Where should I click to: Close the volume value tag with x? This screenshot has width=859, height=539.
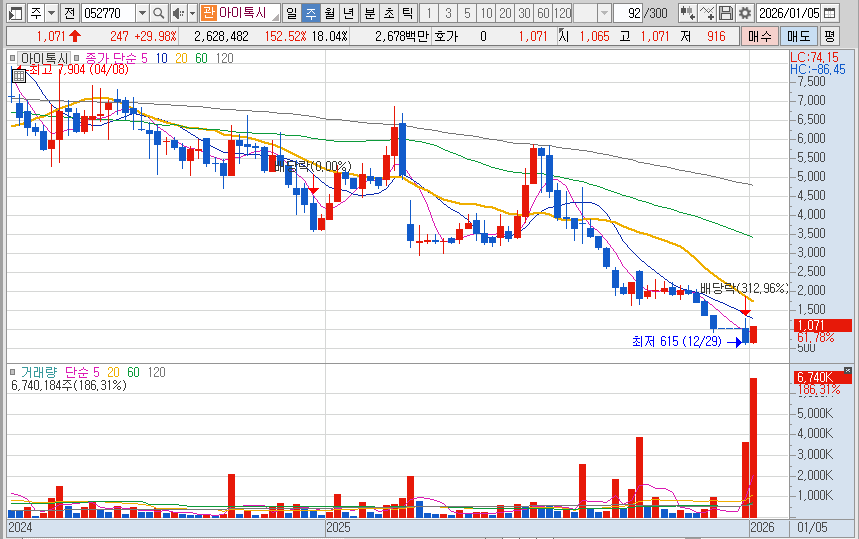click(x=847, y=371)
